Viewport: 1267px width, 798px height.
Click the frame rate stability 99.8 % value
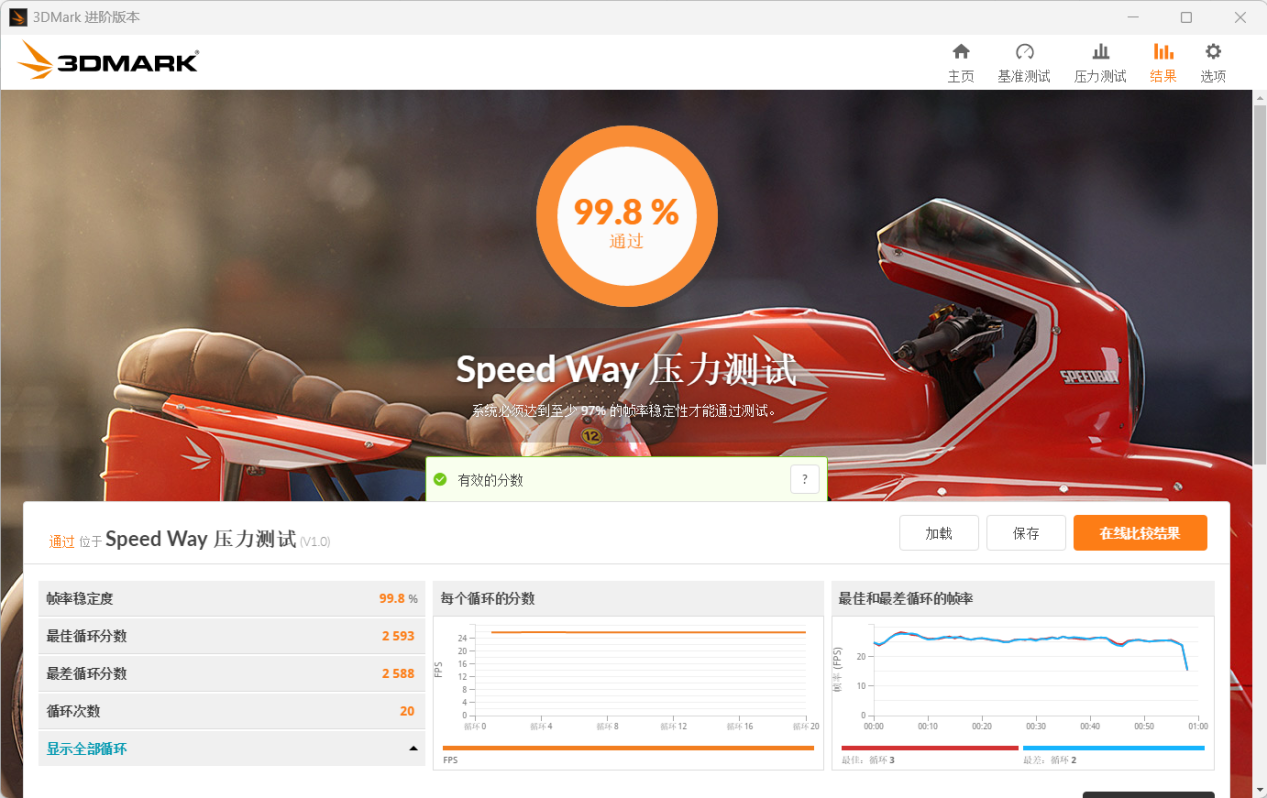tap(398, 598)
